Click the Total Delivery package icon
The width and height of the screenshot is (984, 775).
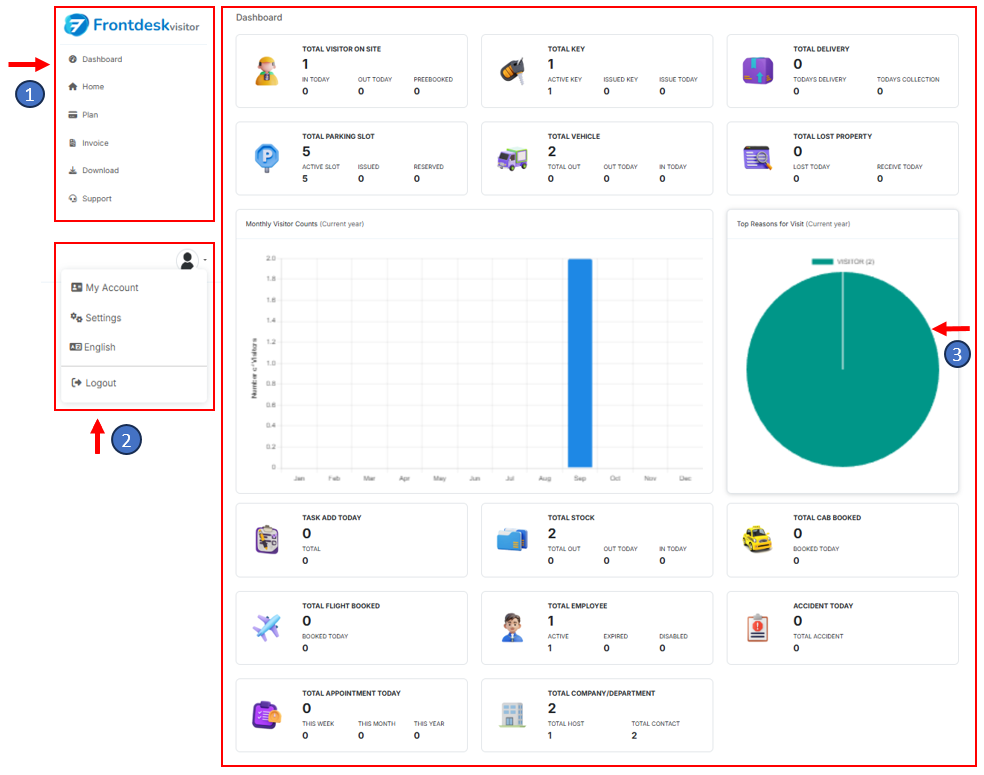click(x=757, y=71)
